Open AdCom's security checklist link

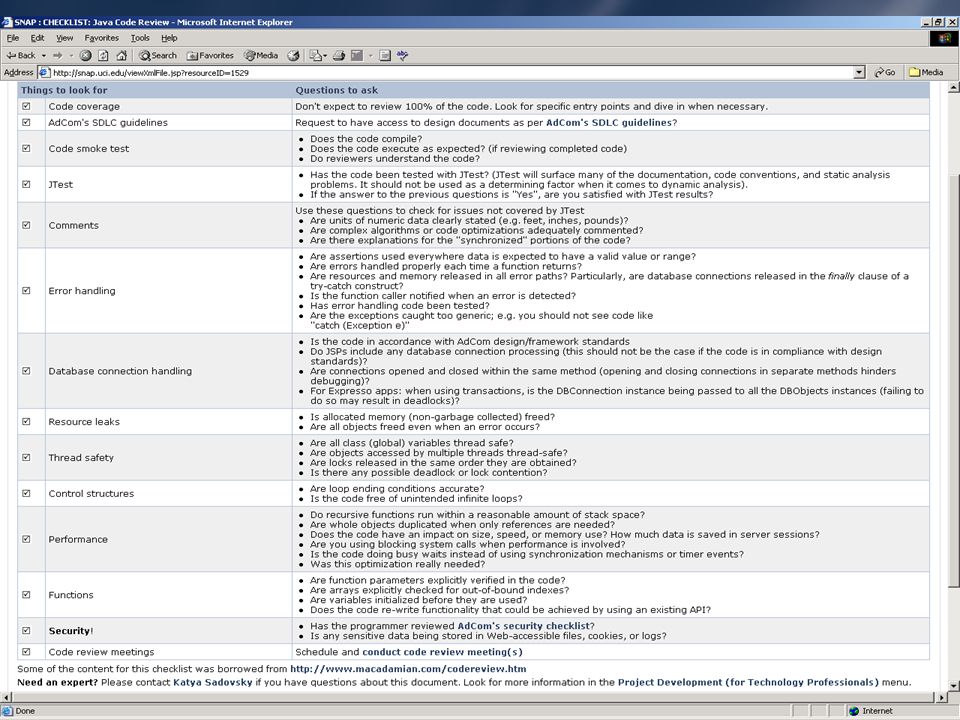(524, 626)
